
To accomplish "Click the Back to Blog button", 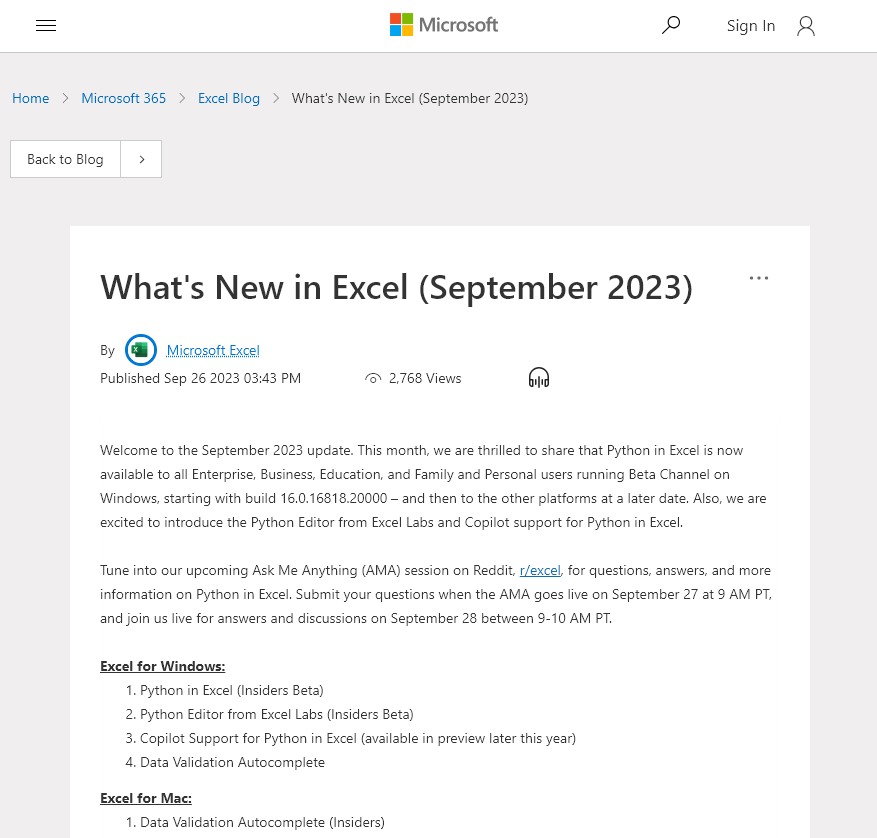I will [64, 159].
